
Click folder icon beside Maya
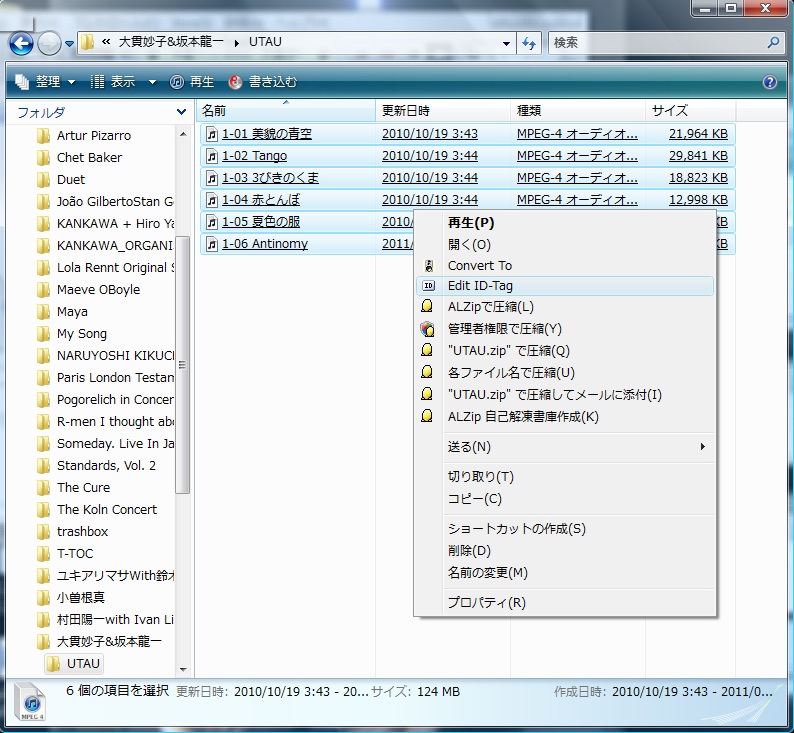click(x=44, y=312)
